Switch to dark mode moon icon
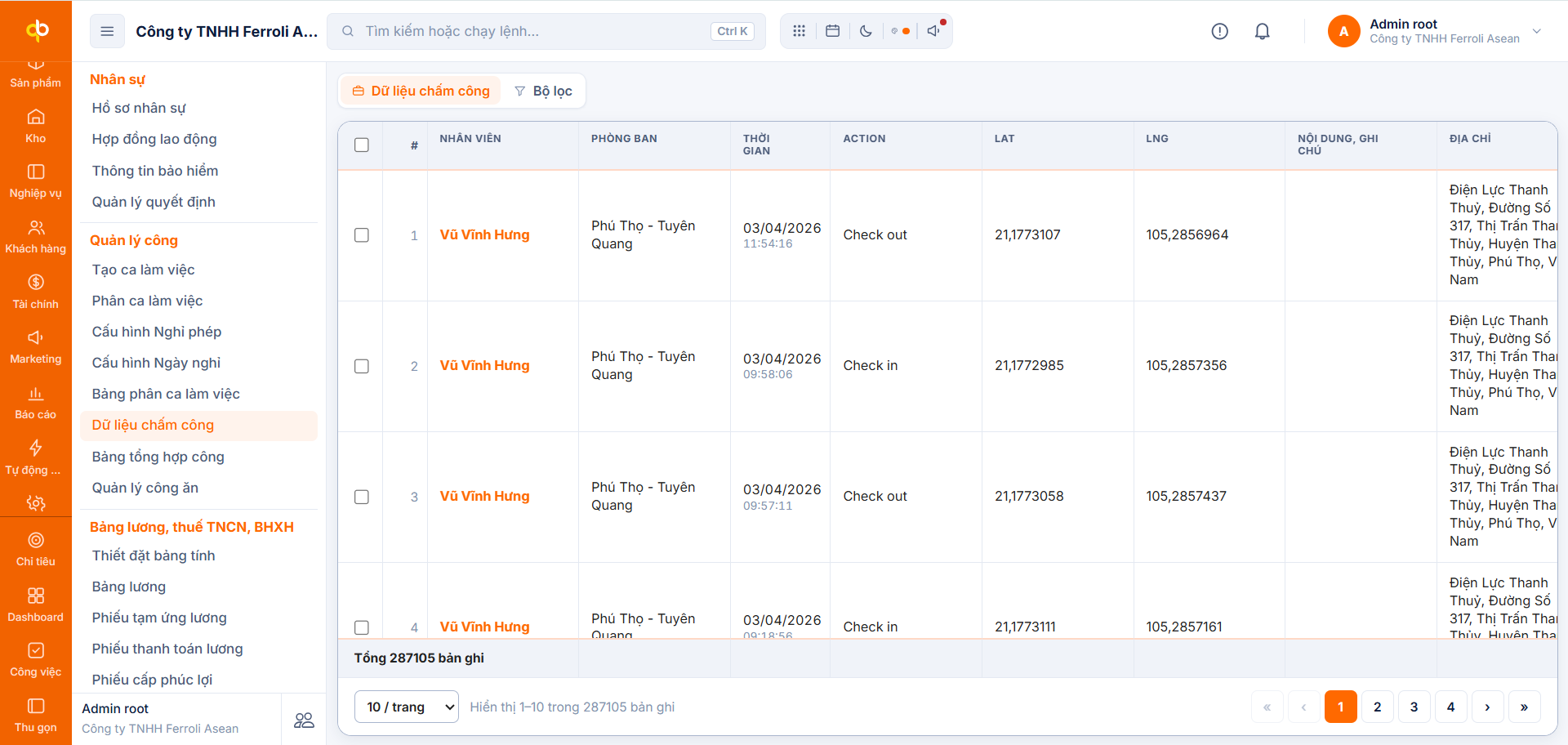Viewport: 1568px width, 745px height. 866,31
